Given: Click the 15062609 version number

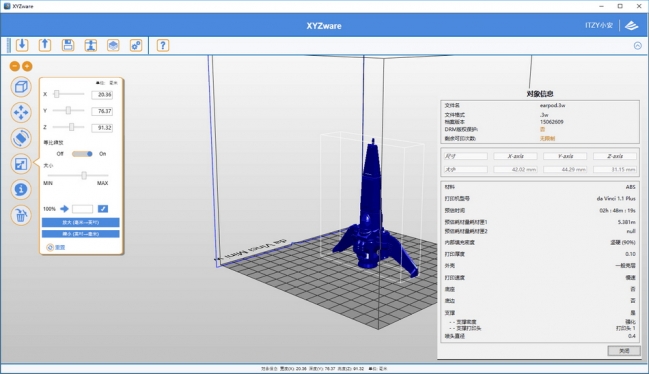Looking at the screenshot, I should [x=551, y=122].
